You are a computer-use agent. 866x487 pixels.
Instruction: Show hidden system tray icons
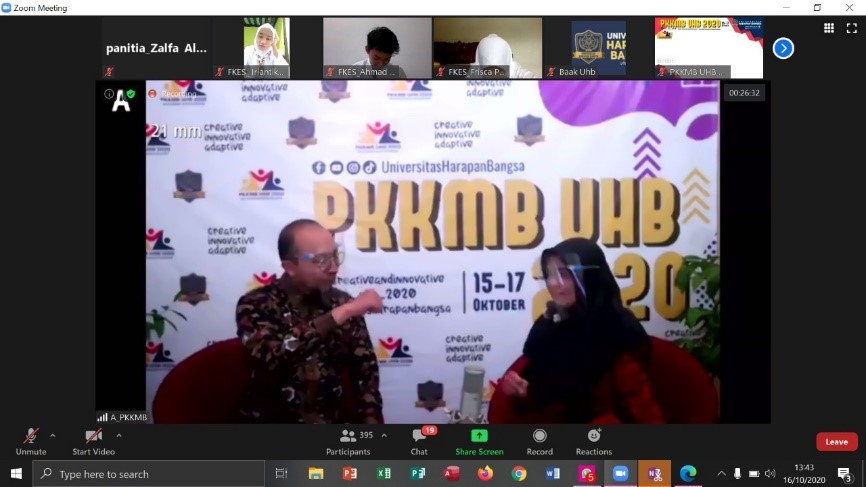(x=721, y=473)
